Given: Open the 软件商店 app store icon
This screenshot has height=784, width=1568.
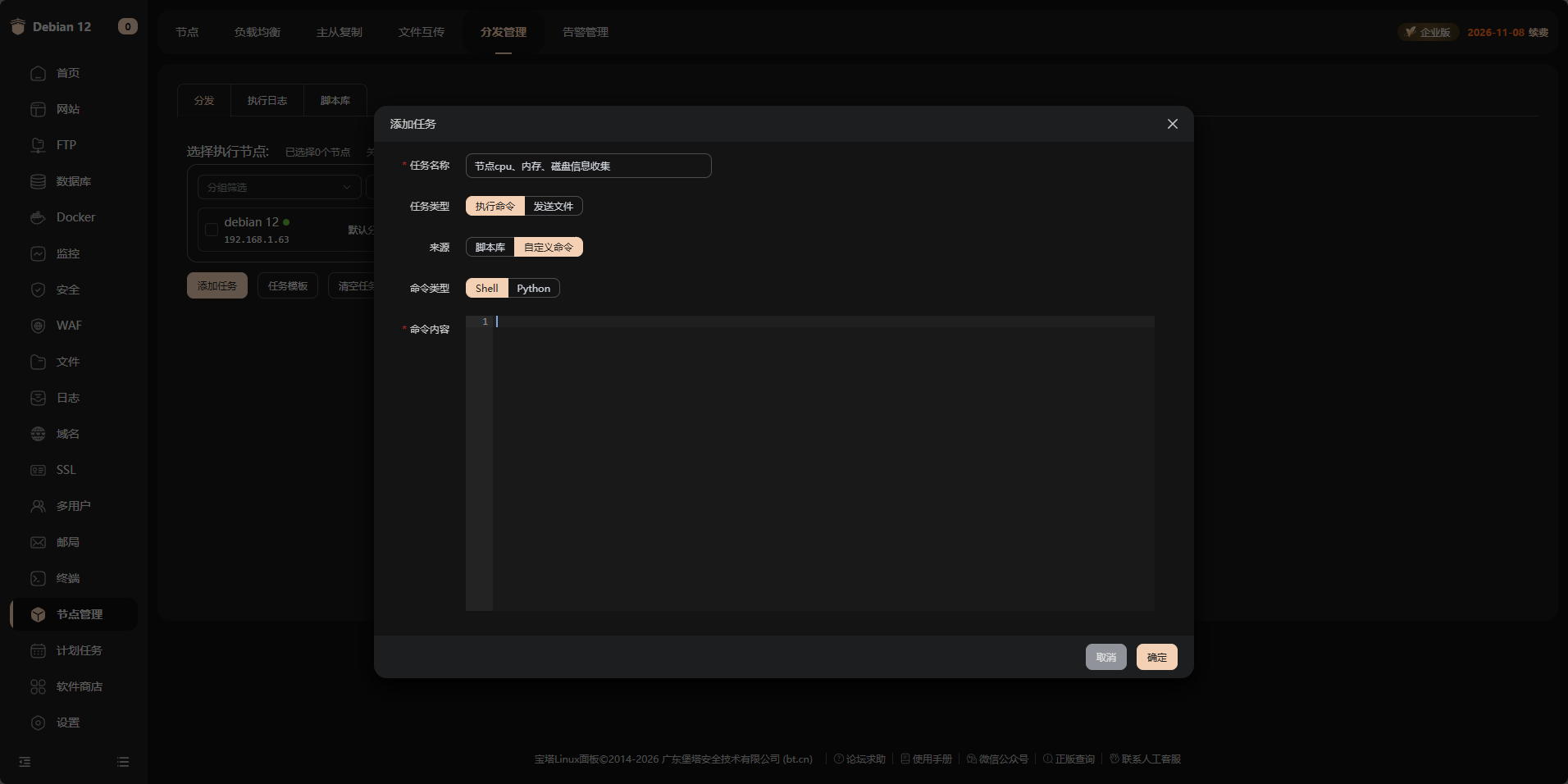Looking at the screenshot, I should coord(38,686).
